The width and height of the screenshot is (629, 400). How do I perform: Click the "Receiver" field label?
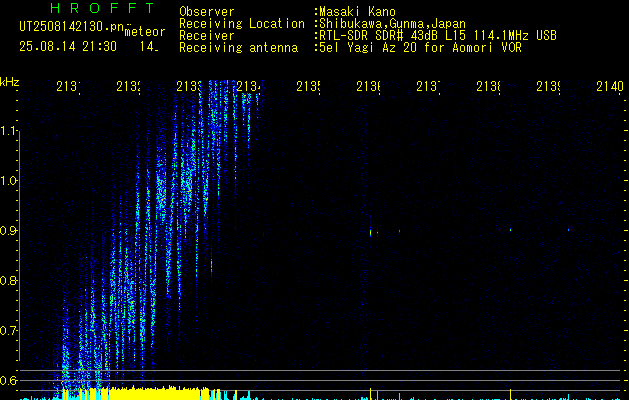click(207, 36)
